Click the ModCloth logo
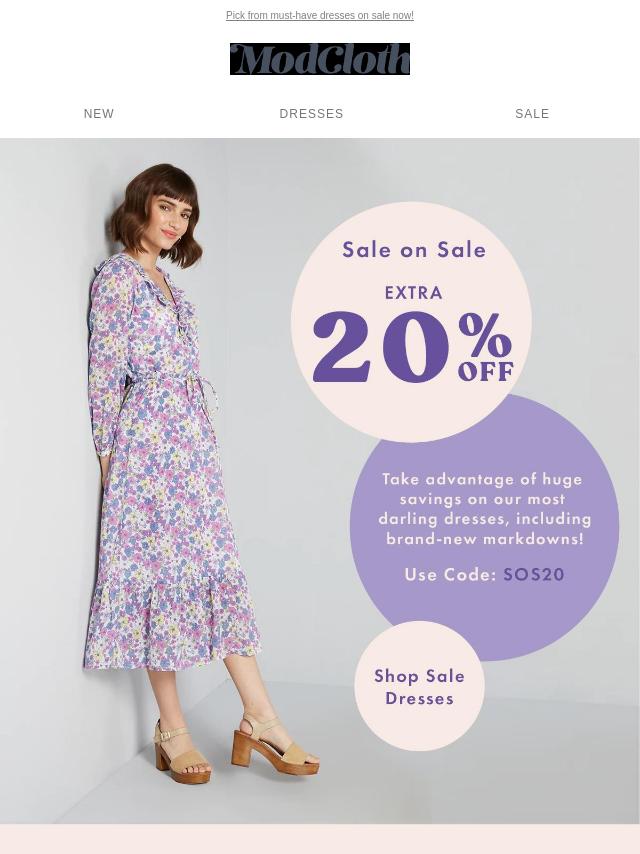 click(320, 59)
